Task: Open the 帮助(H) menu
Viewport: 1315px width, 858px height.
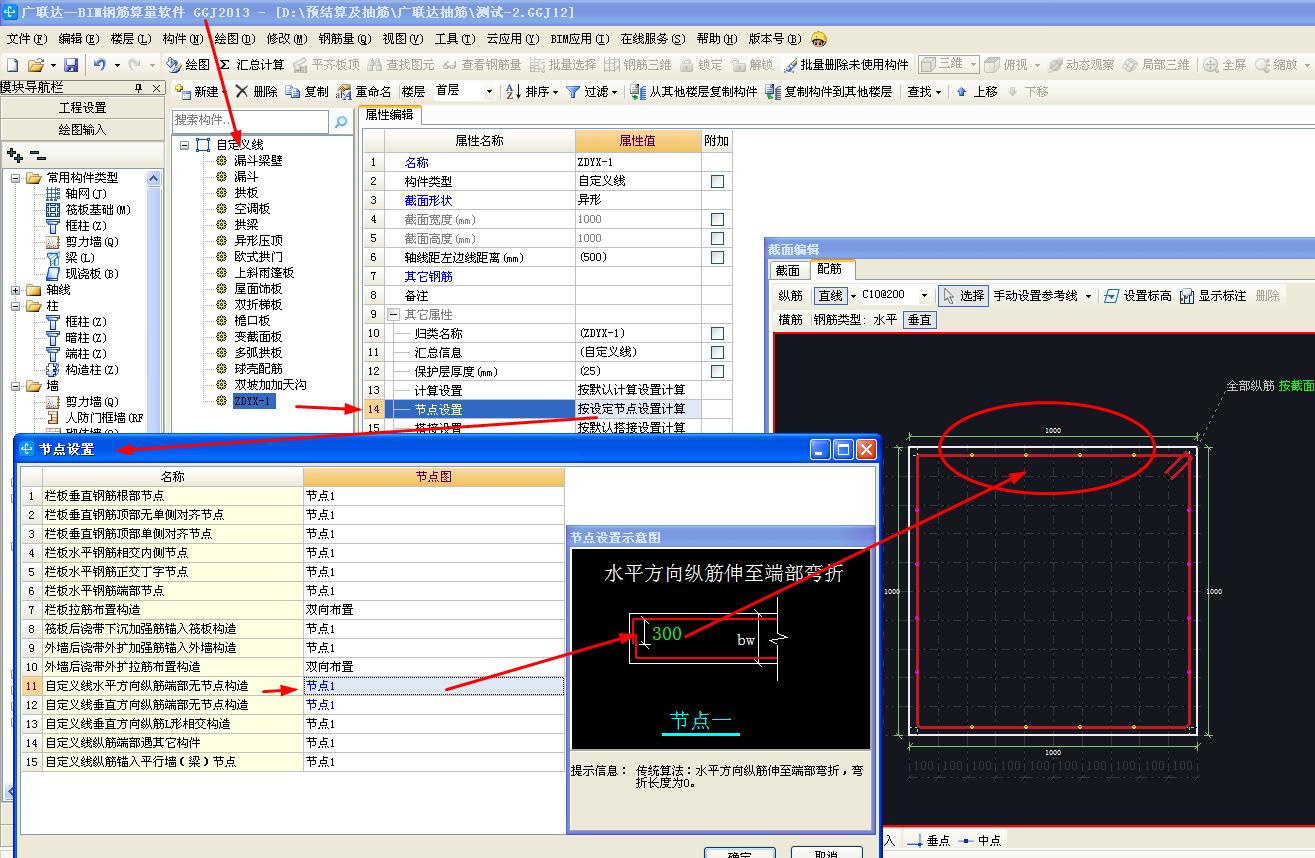Action: [x=716, y=39]
